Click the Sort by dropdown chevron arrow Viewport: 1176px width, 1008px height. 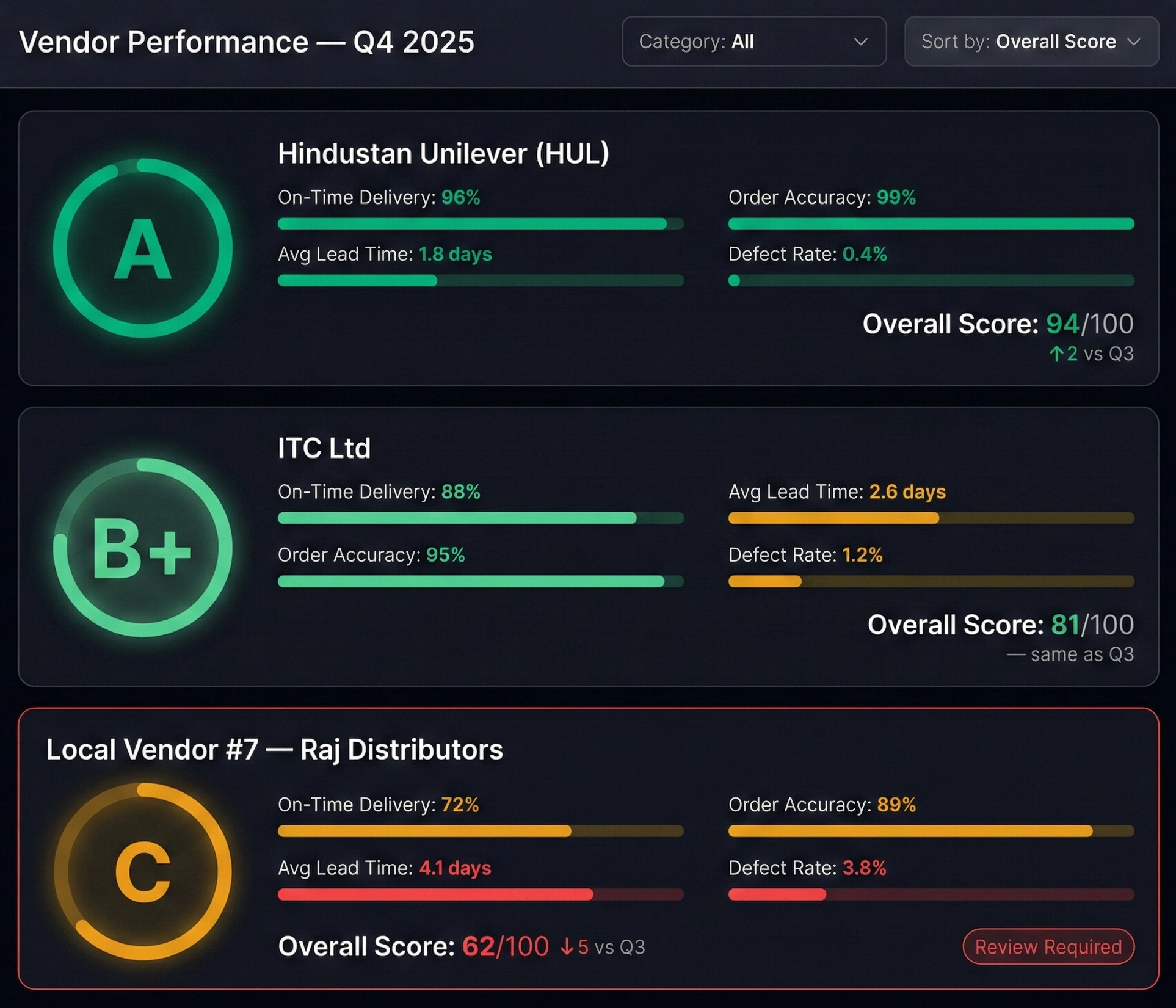coord(1134,42)
